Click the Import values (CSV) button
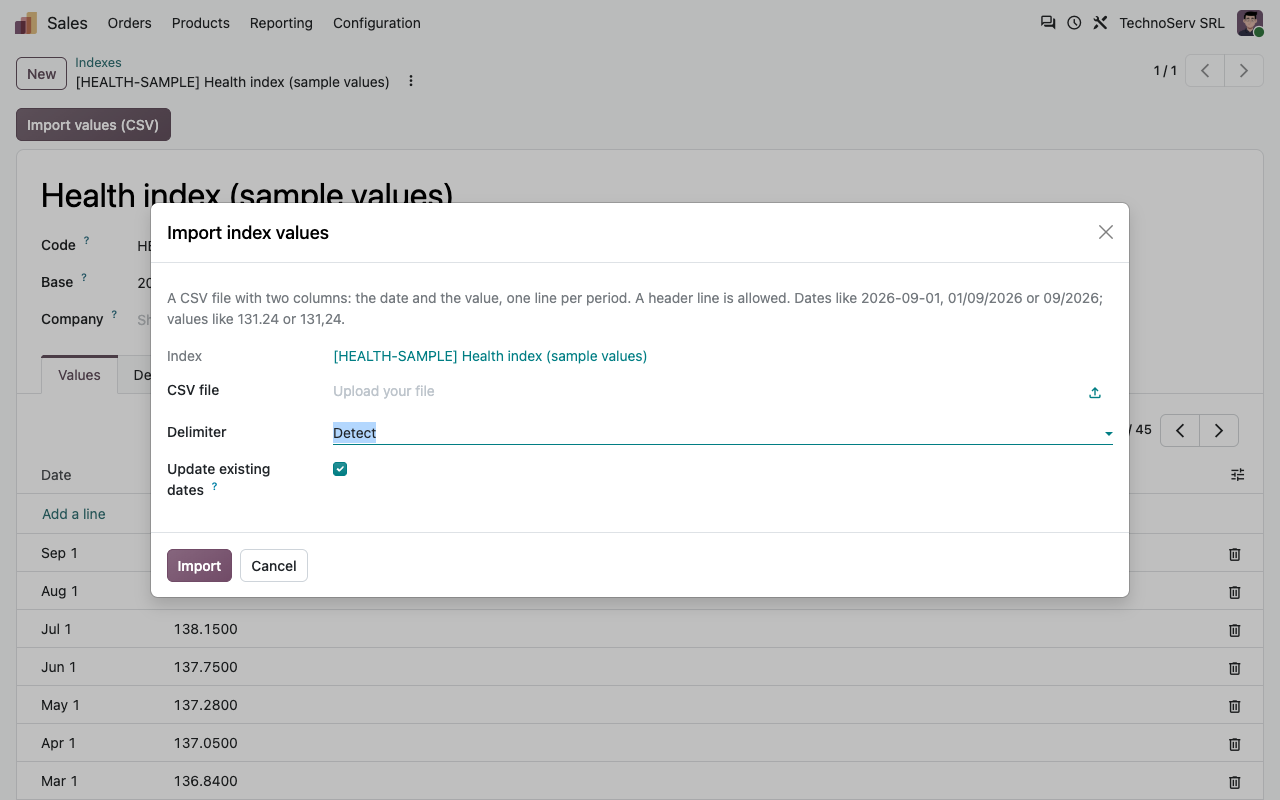The image size is (1280, 800). [x=93, y=125]
